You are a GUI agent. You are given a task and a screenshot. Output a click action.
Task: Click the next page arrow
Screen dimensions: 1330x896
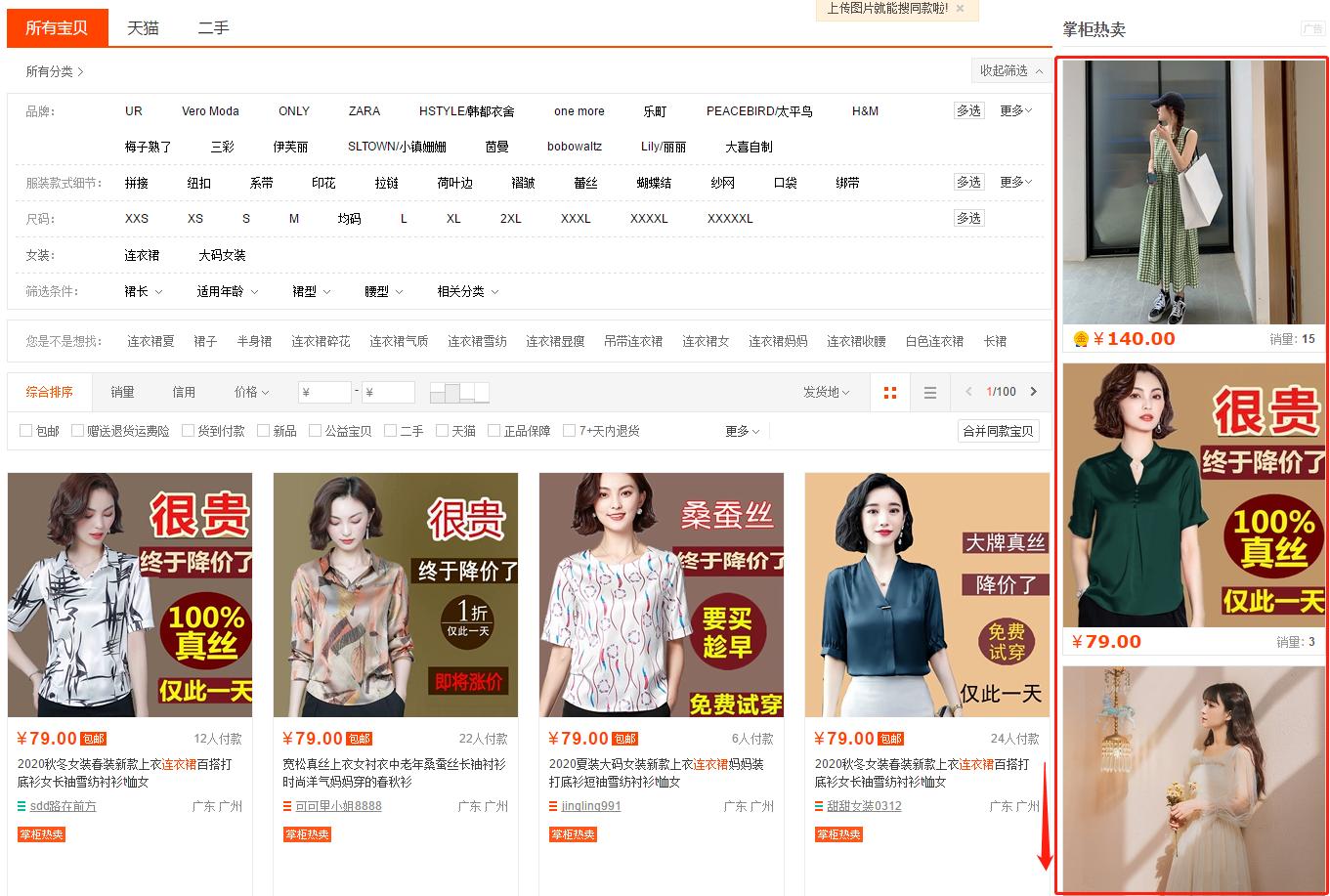[x=1033, y=391]
